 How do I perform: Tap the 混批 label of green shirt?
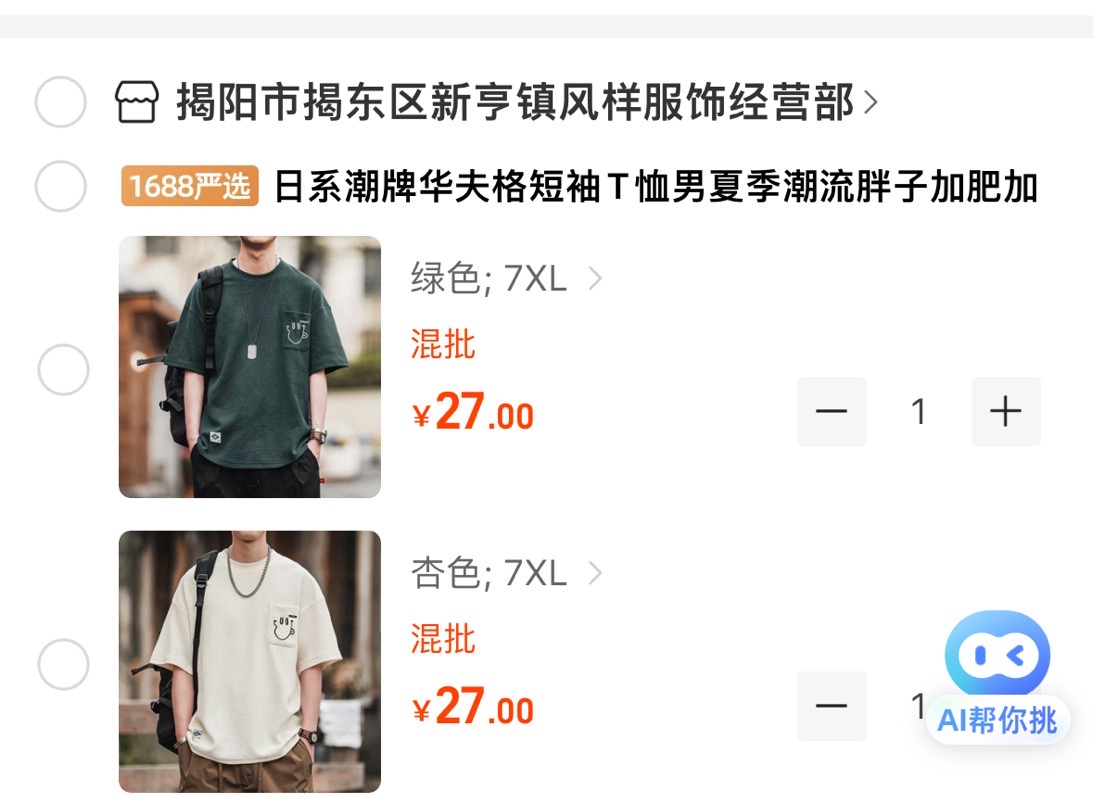[x=443, y=344]
